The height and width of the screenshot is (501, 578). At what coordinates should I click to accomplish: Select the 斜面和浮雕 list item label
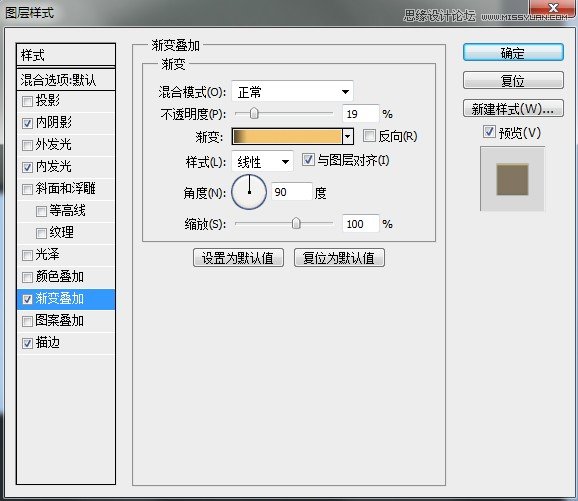pos(66,188)
